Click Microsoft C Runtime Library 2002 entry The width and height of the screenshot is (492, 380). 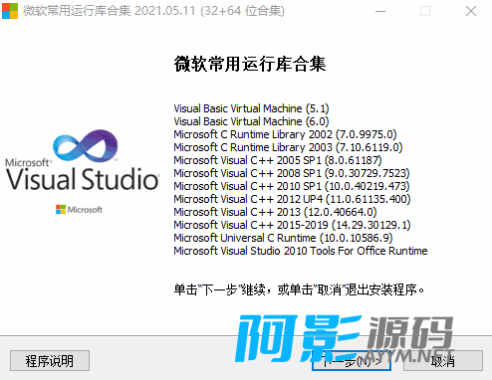tap(285, 134)
